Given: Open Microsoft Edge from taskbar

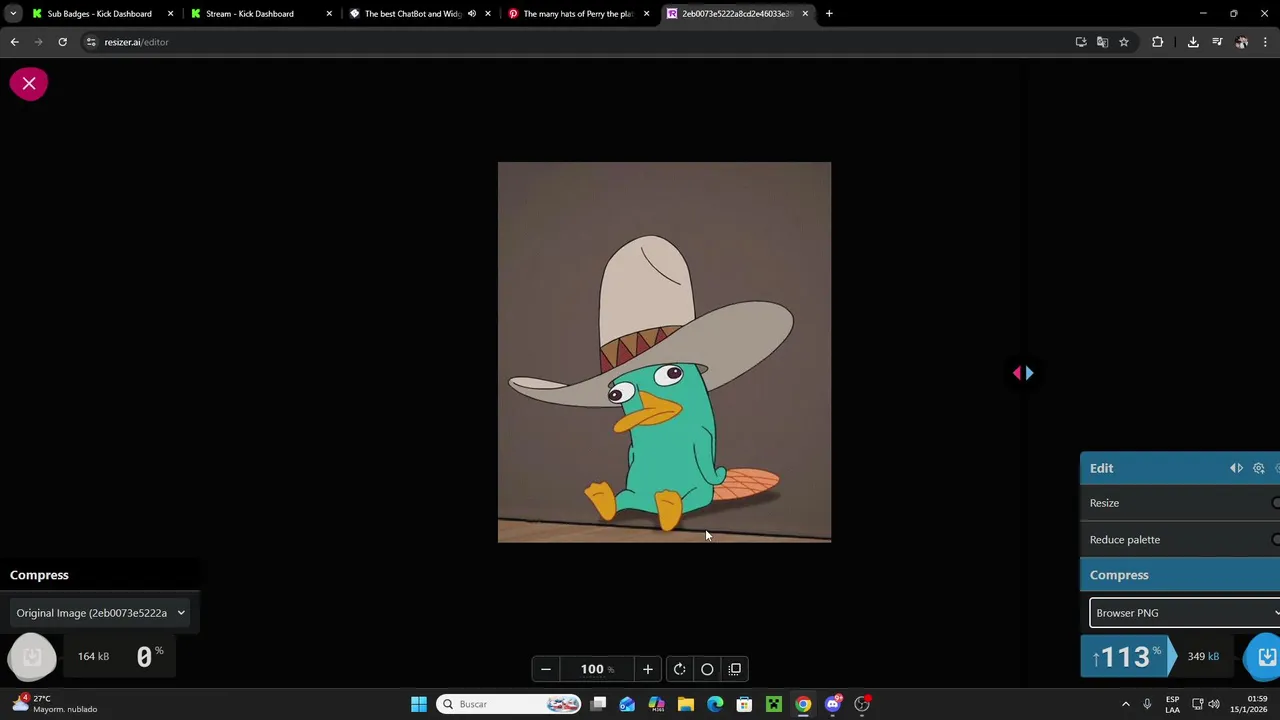Looking at the screenshot, I should click(x=715, y=704).
